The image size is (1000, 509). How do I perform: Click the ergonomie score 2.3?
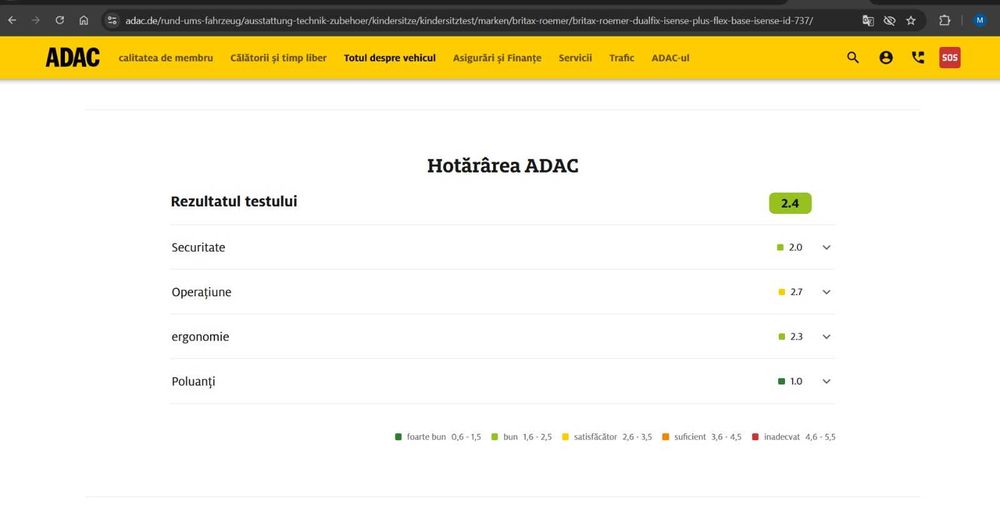(796, 337)
